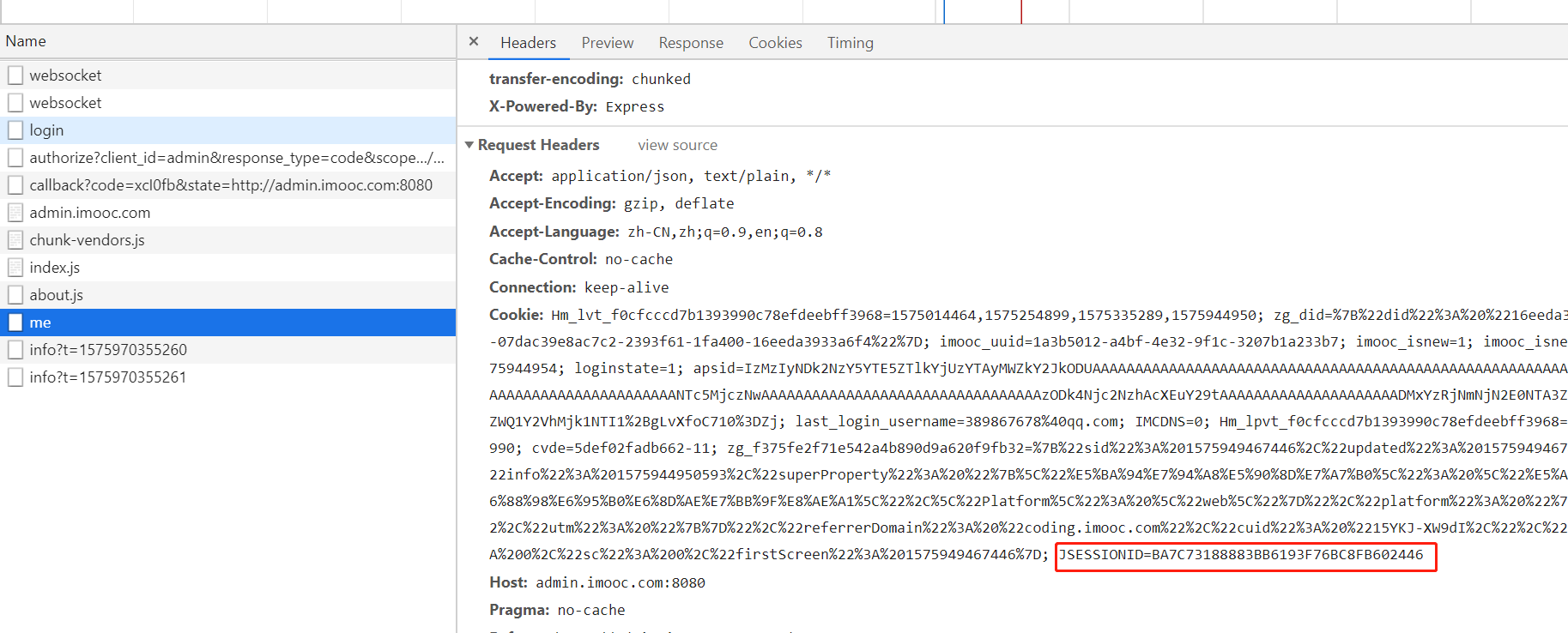This screenshot has width=1568, height=633.
Task: Click the Accept header value
Action: (x=691, y=176)
